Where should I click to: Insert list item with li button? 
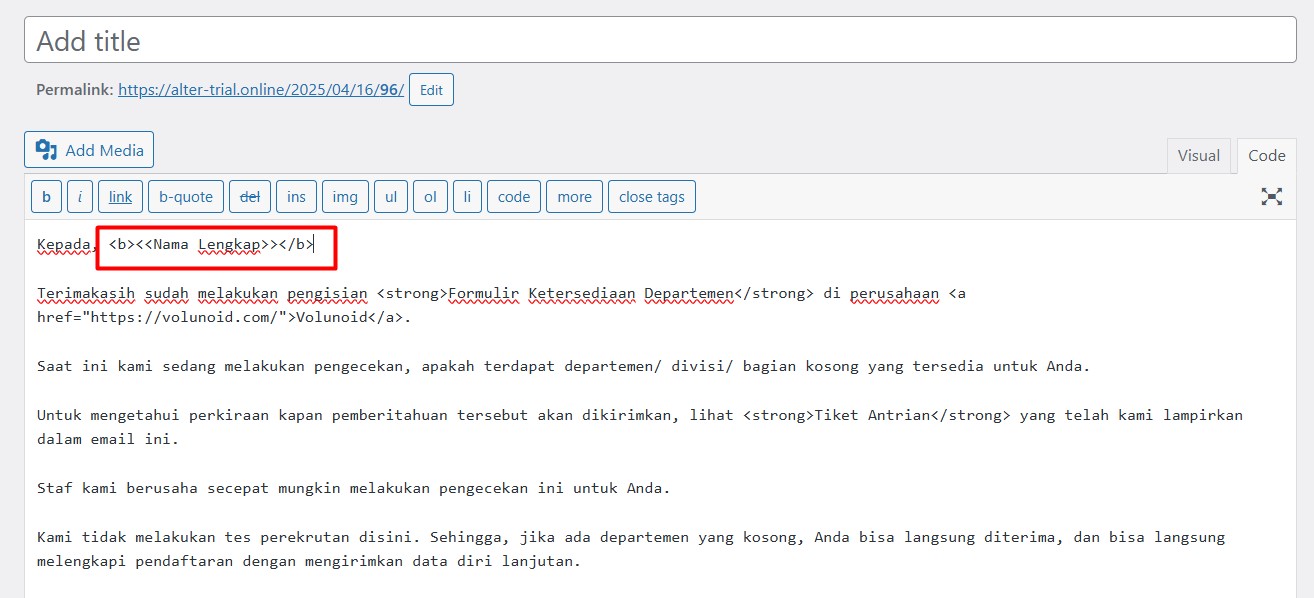[467, 196]
